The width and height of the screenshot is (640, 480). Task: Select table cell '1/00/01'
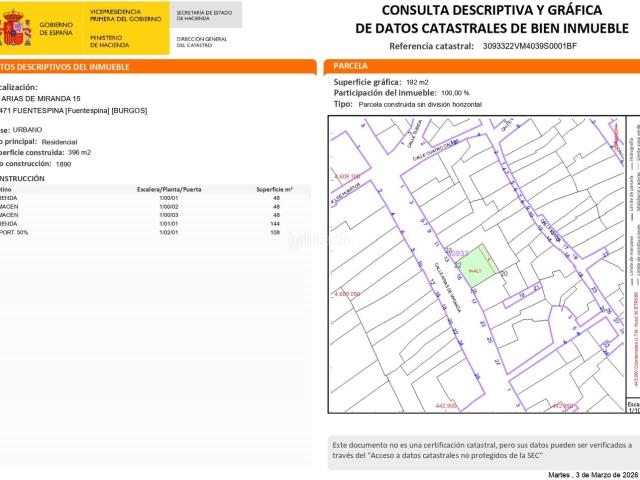[x=169, y=198]
